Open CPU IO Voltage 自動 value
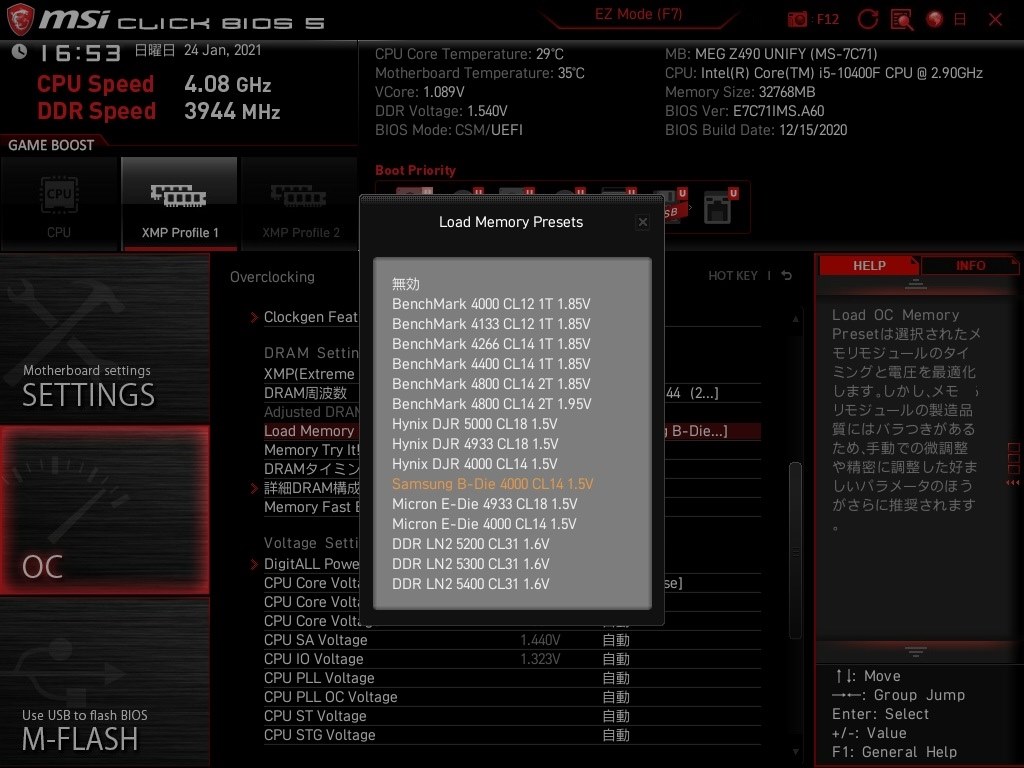The image size is (1024, 768). [x=616, y=659]
